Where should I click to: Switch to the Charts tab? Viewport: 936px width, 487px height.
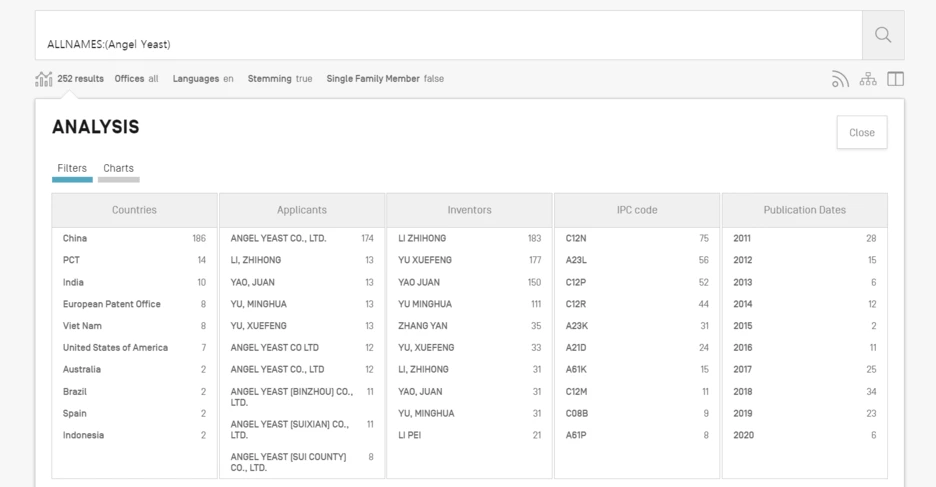pos(118,169)
